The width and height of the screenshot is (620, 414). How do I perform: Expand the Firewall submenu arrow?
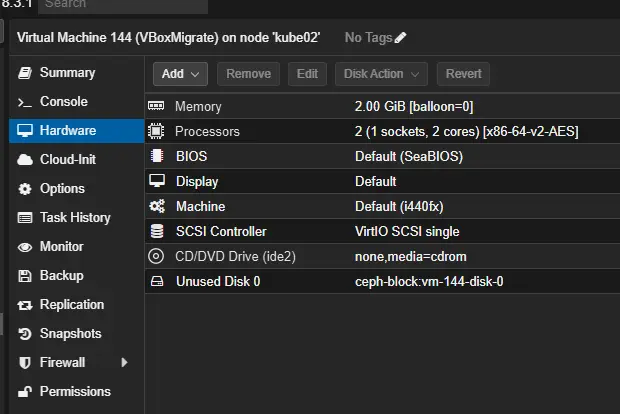(x=124, y=362)
